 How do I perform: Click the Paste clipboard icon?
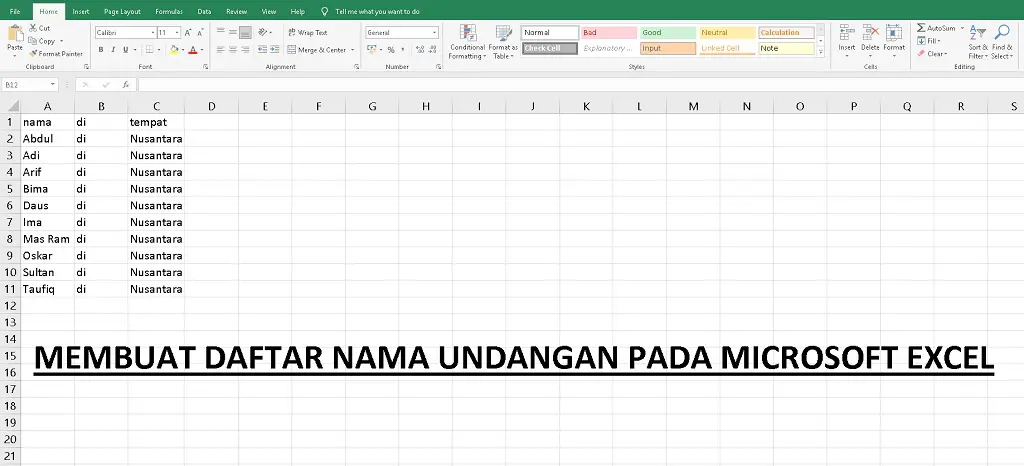point(15,33)
